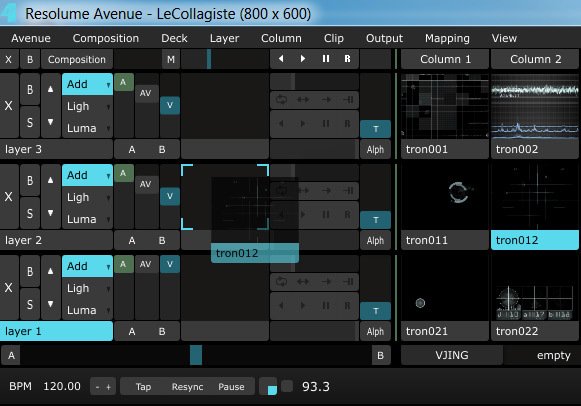Open the Mapping menu

447,38
